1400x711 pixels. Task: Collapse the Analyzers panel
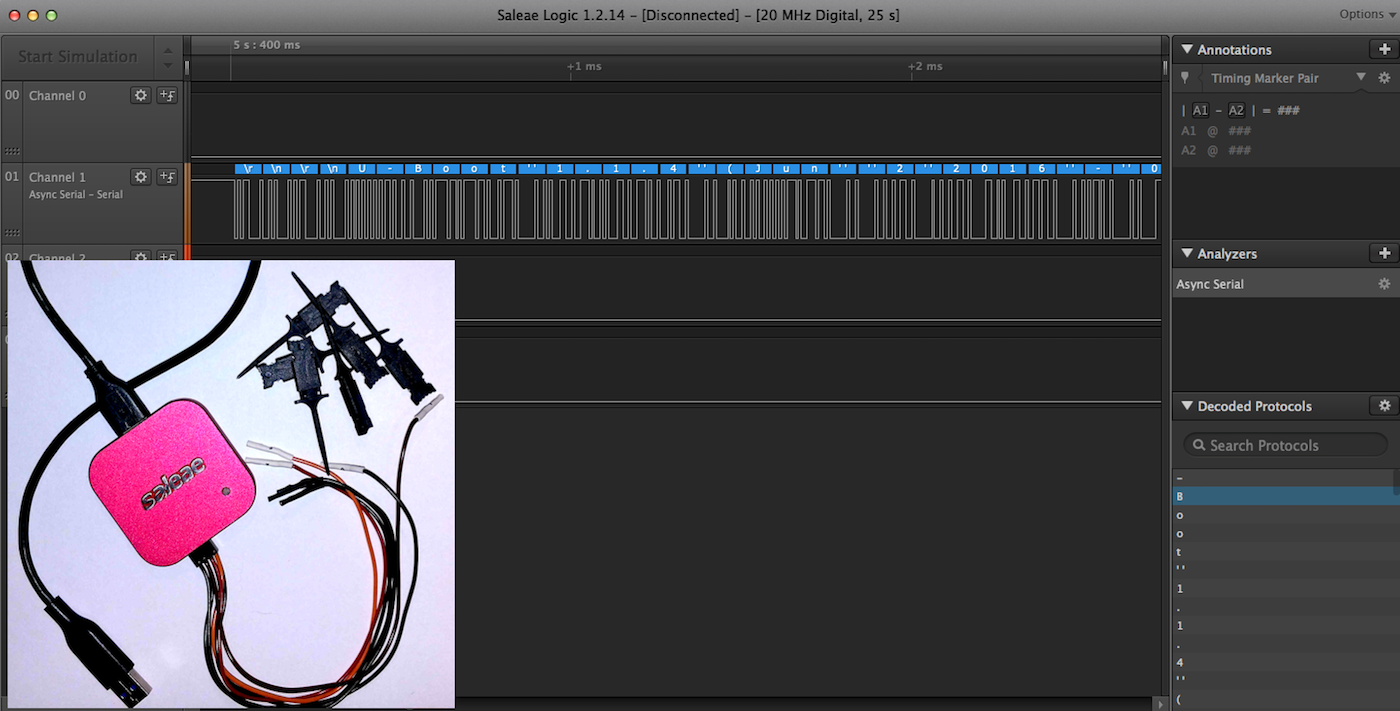pyautogui.click(x=1187, y=254)
